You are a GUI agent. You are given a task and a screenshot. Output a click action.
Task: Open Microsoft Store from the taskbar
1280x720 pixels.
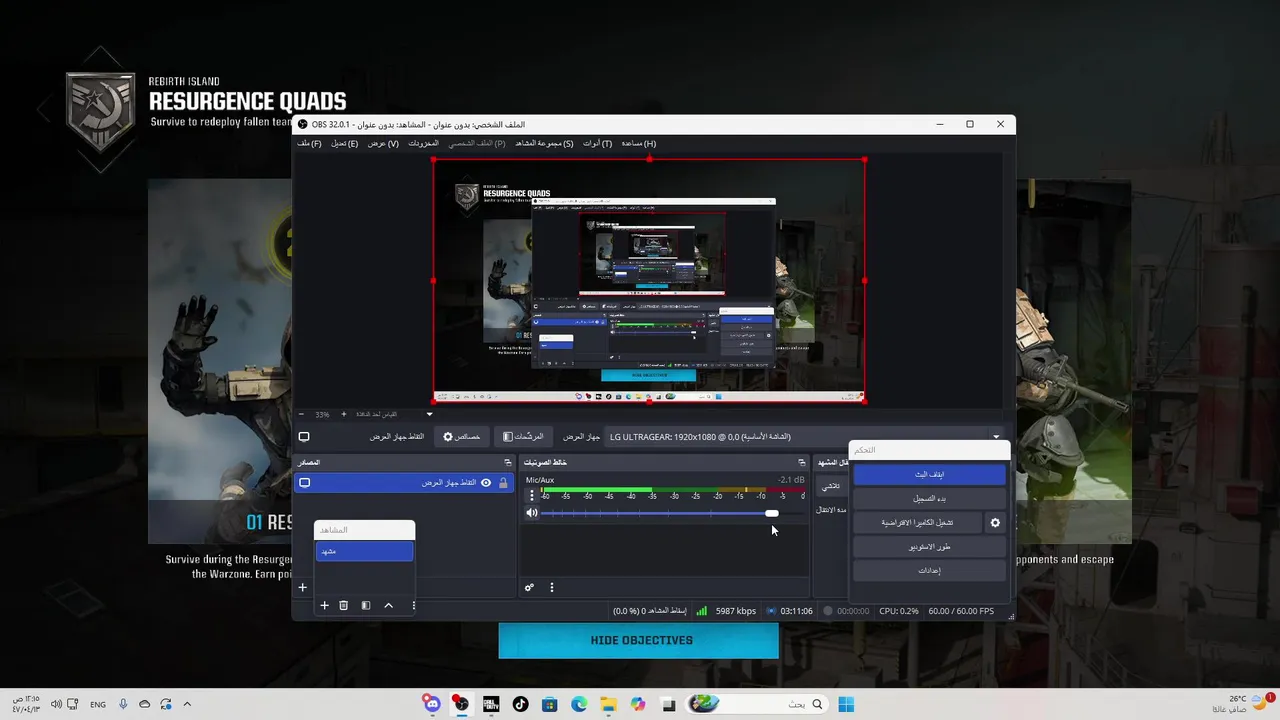550,704
